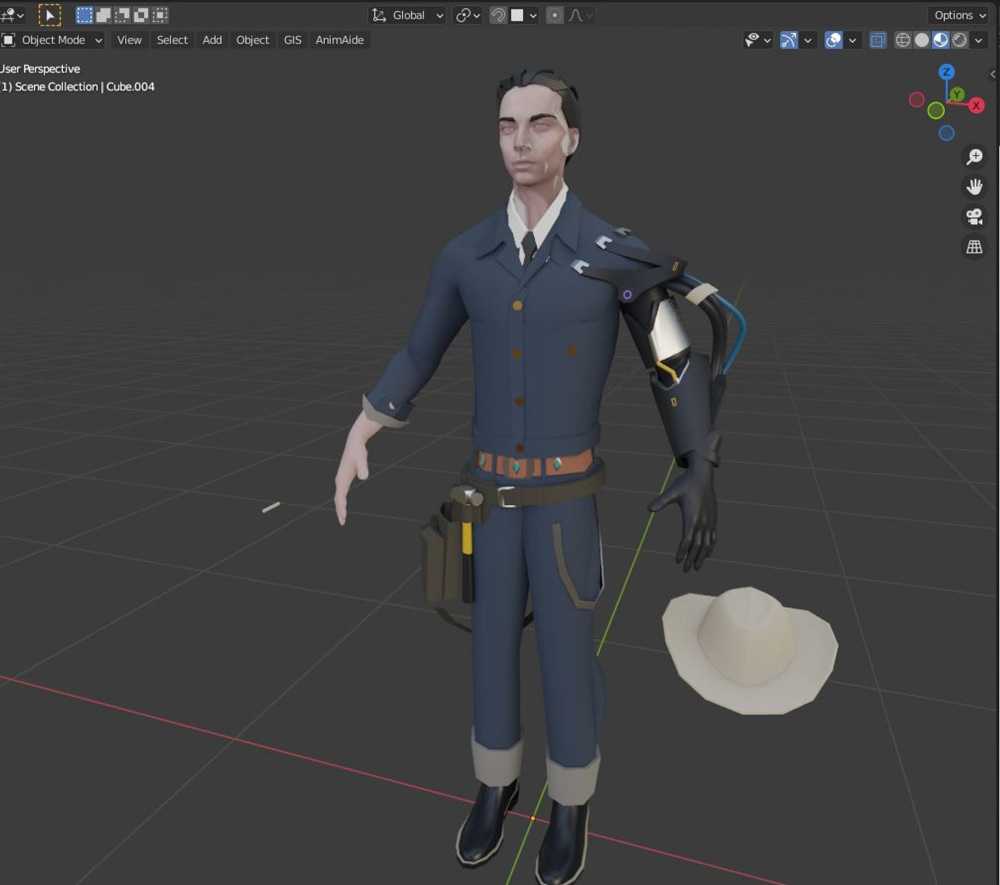Switch to solid viewport shading
1000x885 pixels.
click(x=922, y=40)
